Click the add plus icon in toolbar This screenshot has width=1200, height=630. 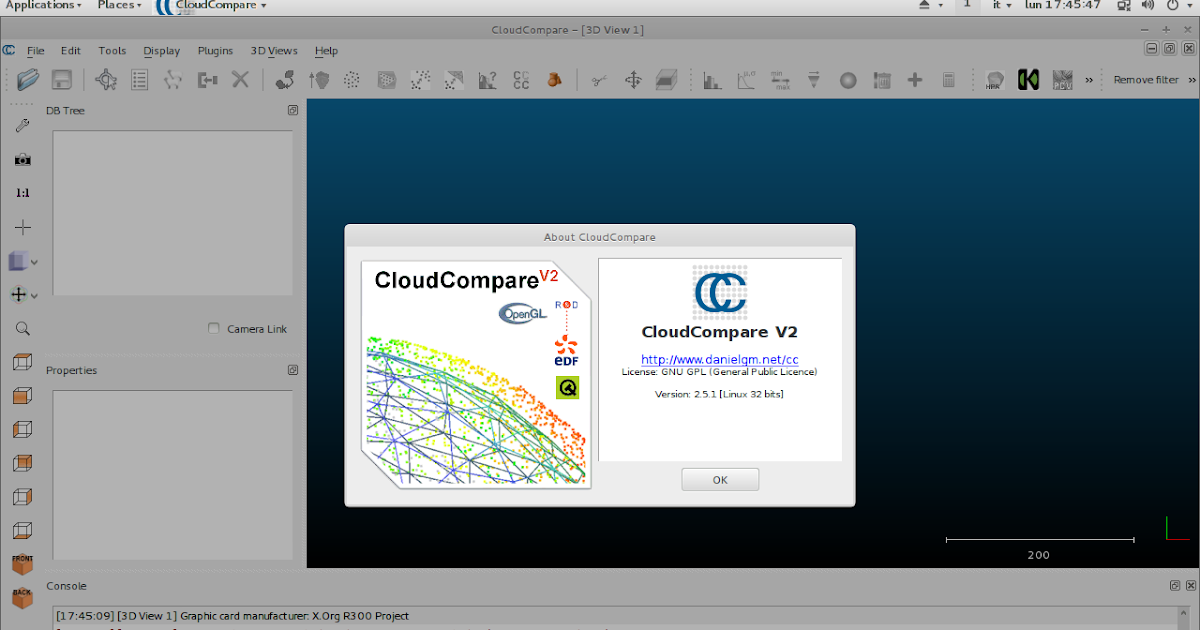point(915,80)
